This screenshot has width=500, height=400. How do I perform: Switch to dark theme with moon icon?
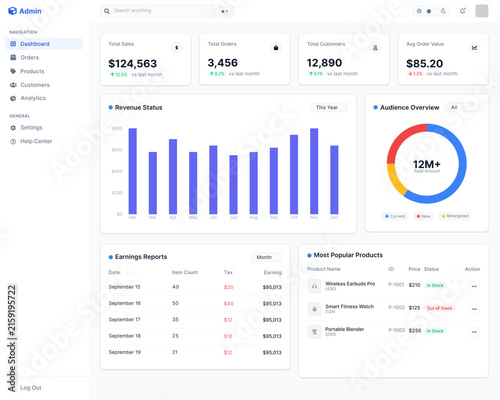click(x=443, y=11)
